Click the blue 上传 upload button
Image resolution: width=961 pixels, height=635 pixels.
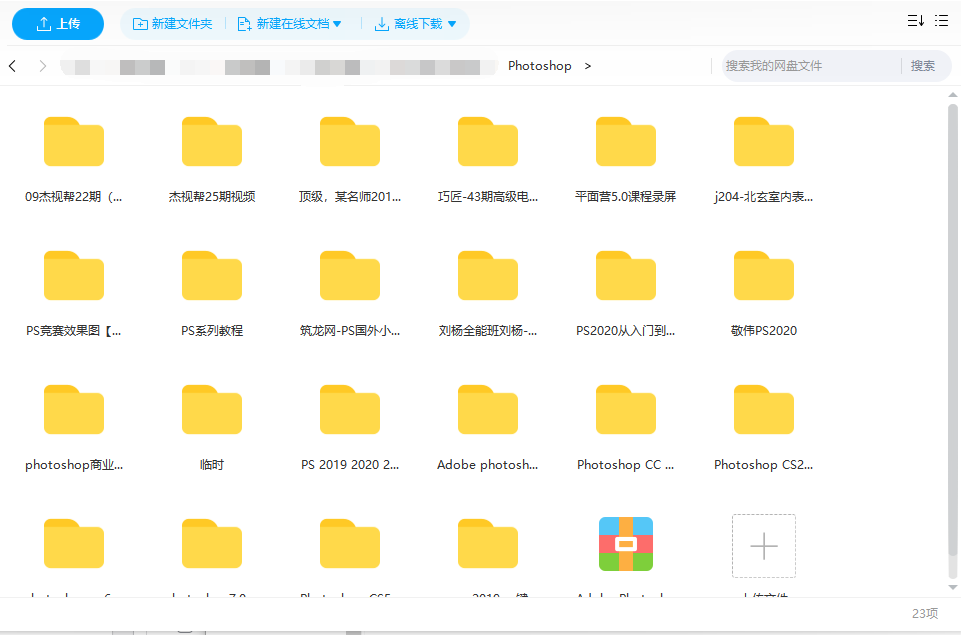58,24
